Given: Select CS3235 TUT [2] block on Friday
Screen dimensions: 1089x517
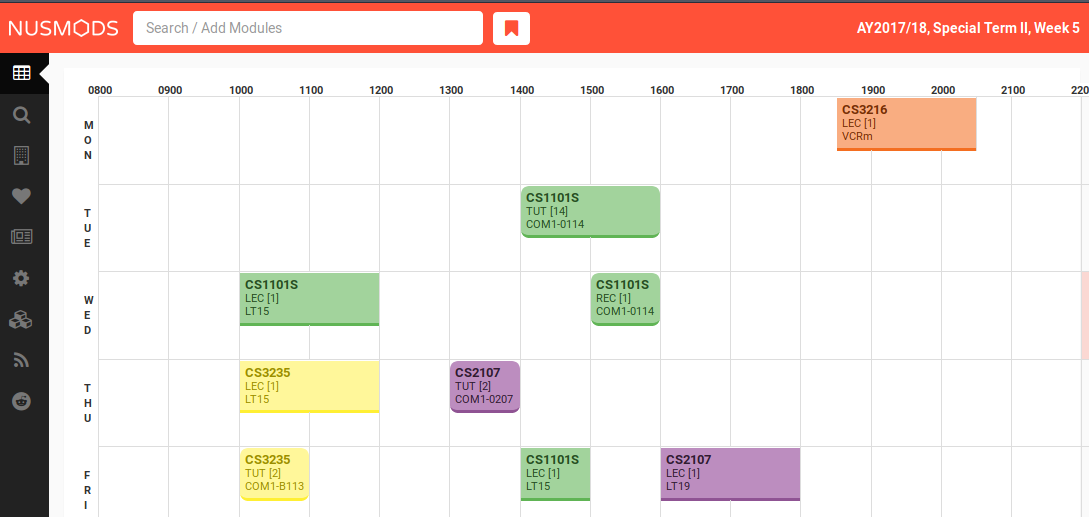Looking at the screenshot, I should (x=274, y=474).
